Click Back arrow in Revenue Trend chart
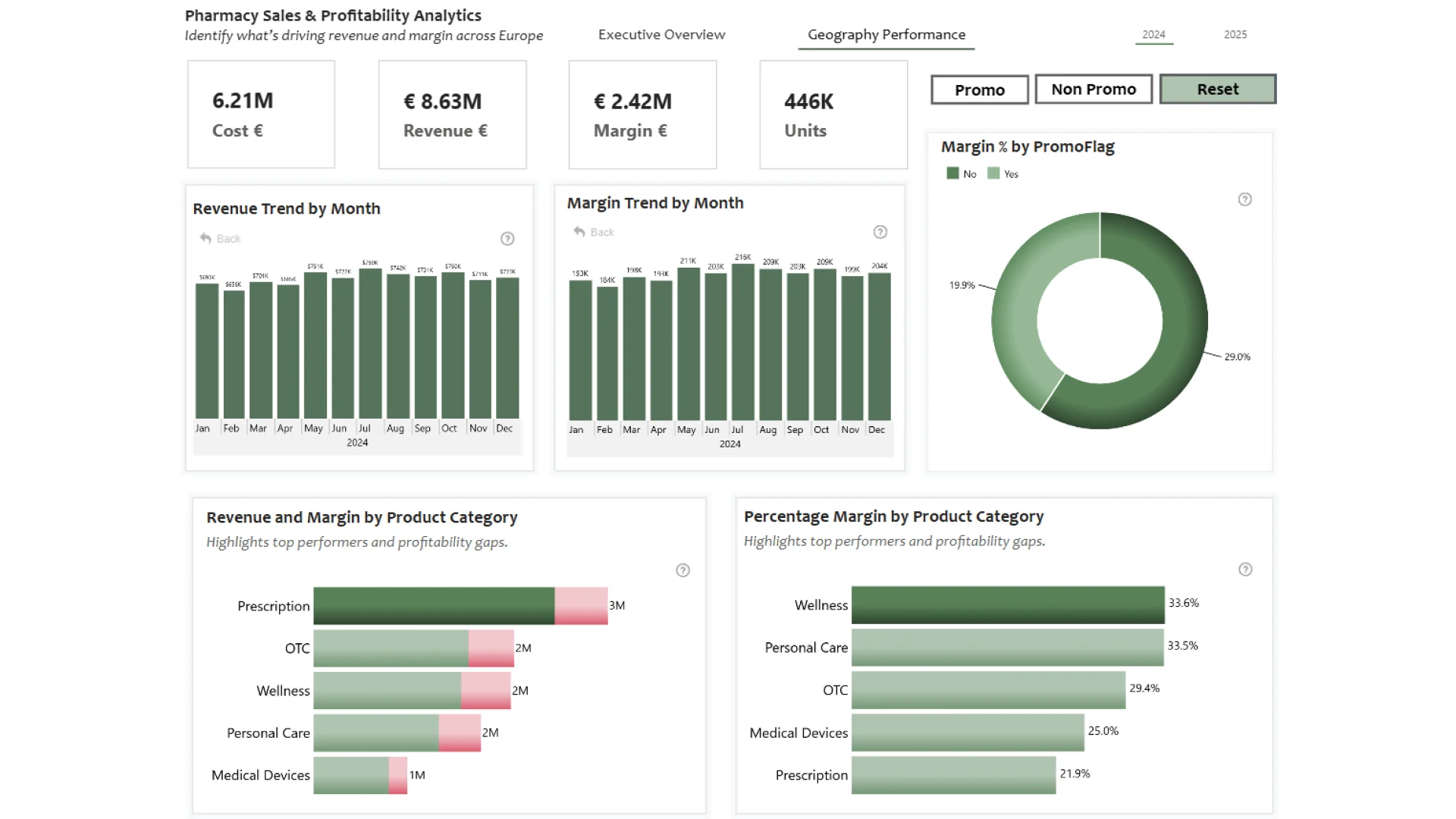Screen dimensions: 1456x819 pos(206,238)
